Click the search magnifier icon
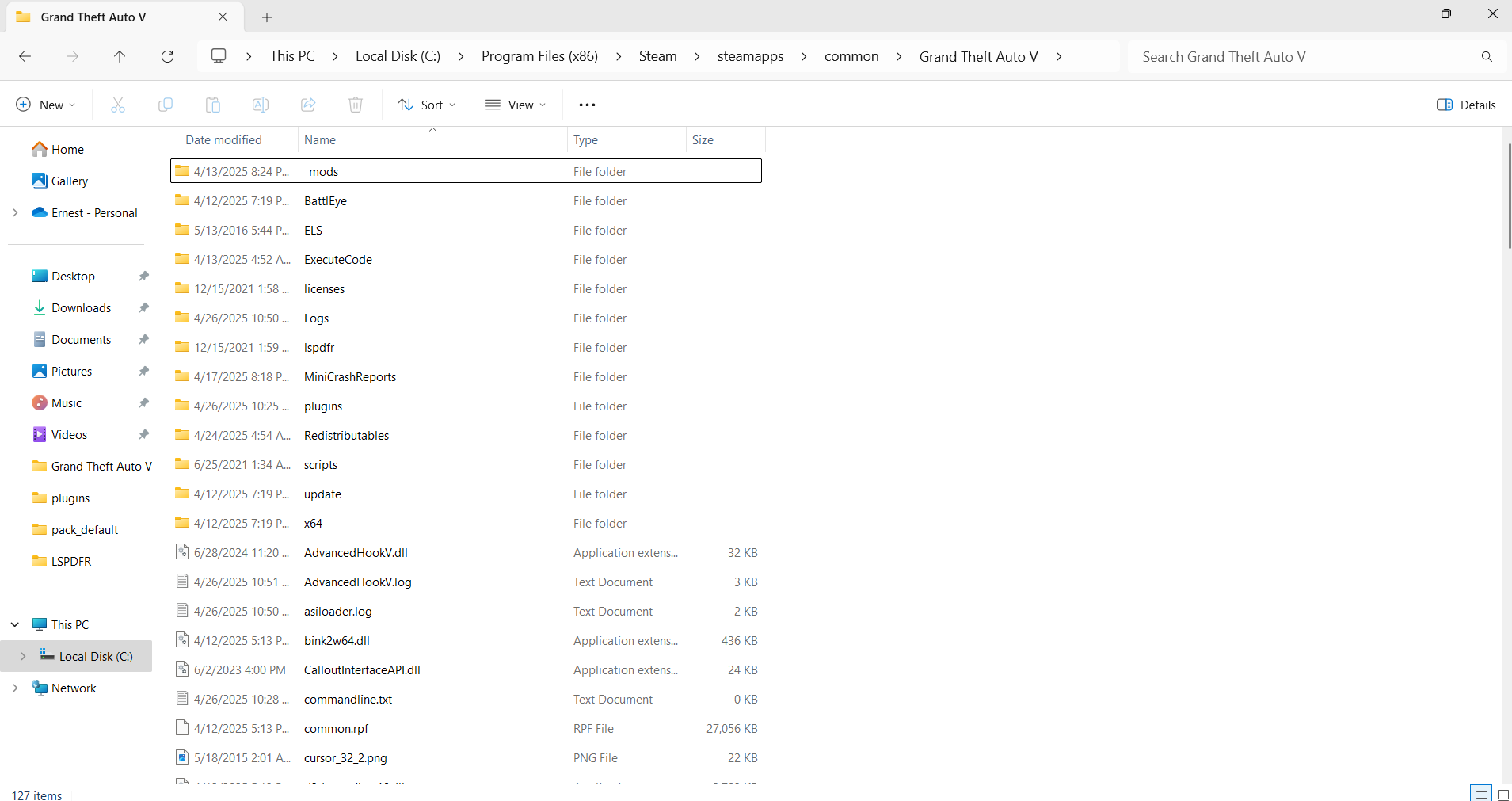1512x801 pixels. (1487, 56)
